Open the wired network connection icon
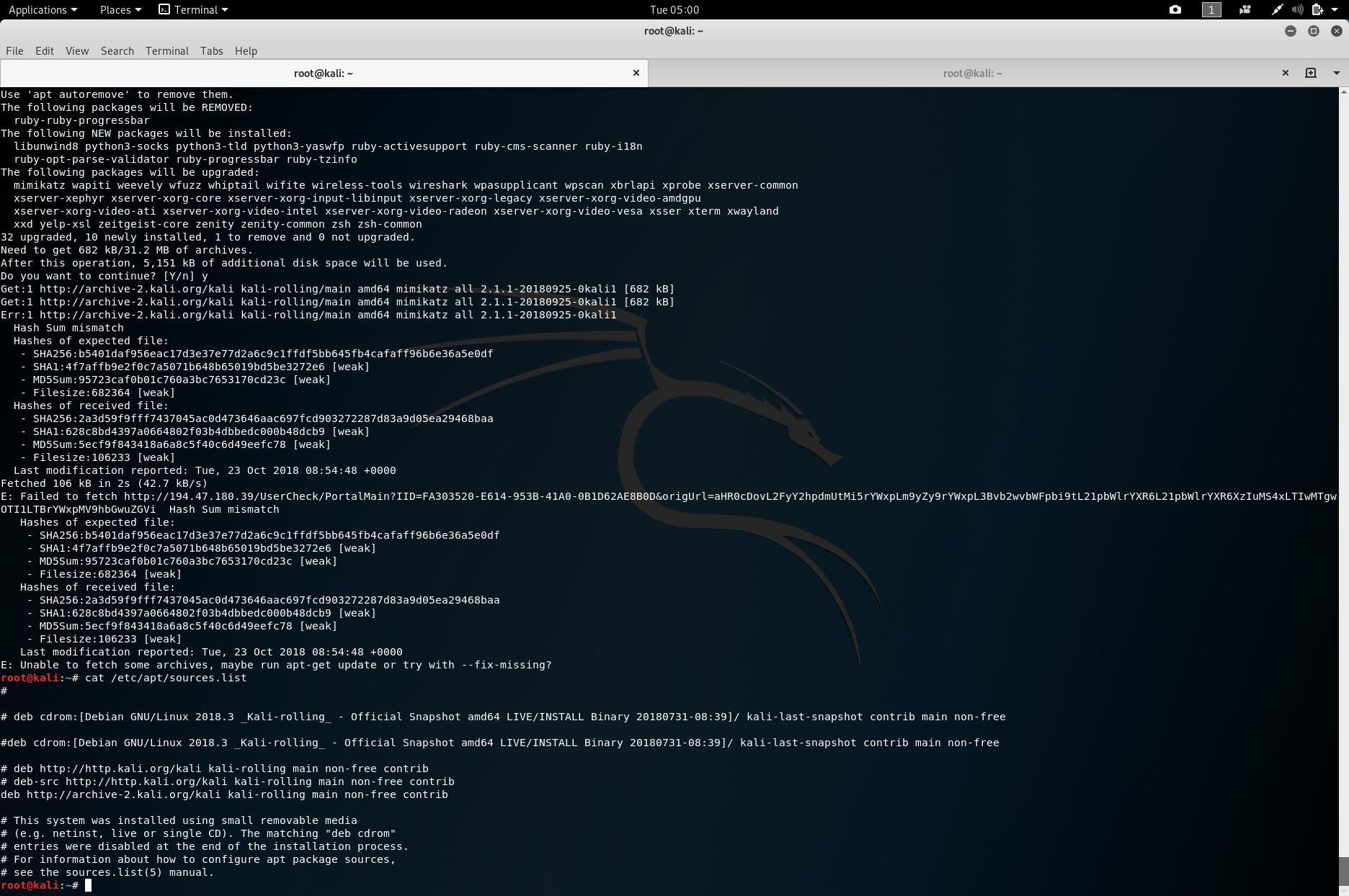Image resolution: width=1349 pixels, height=896 pixels. (1277, 9)
